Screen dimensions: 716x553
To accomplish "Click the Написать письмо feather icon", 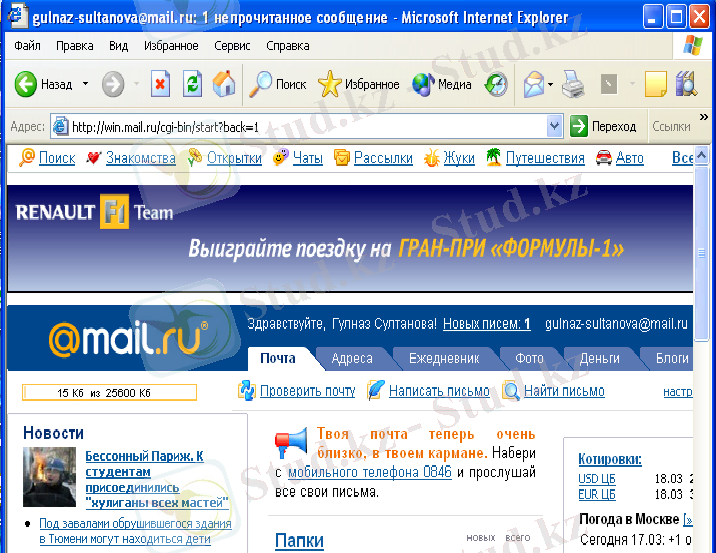I will tap(376, 390).
